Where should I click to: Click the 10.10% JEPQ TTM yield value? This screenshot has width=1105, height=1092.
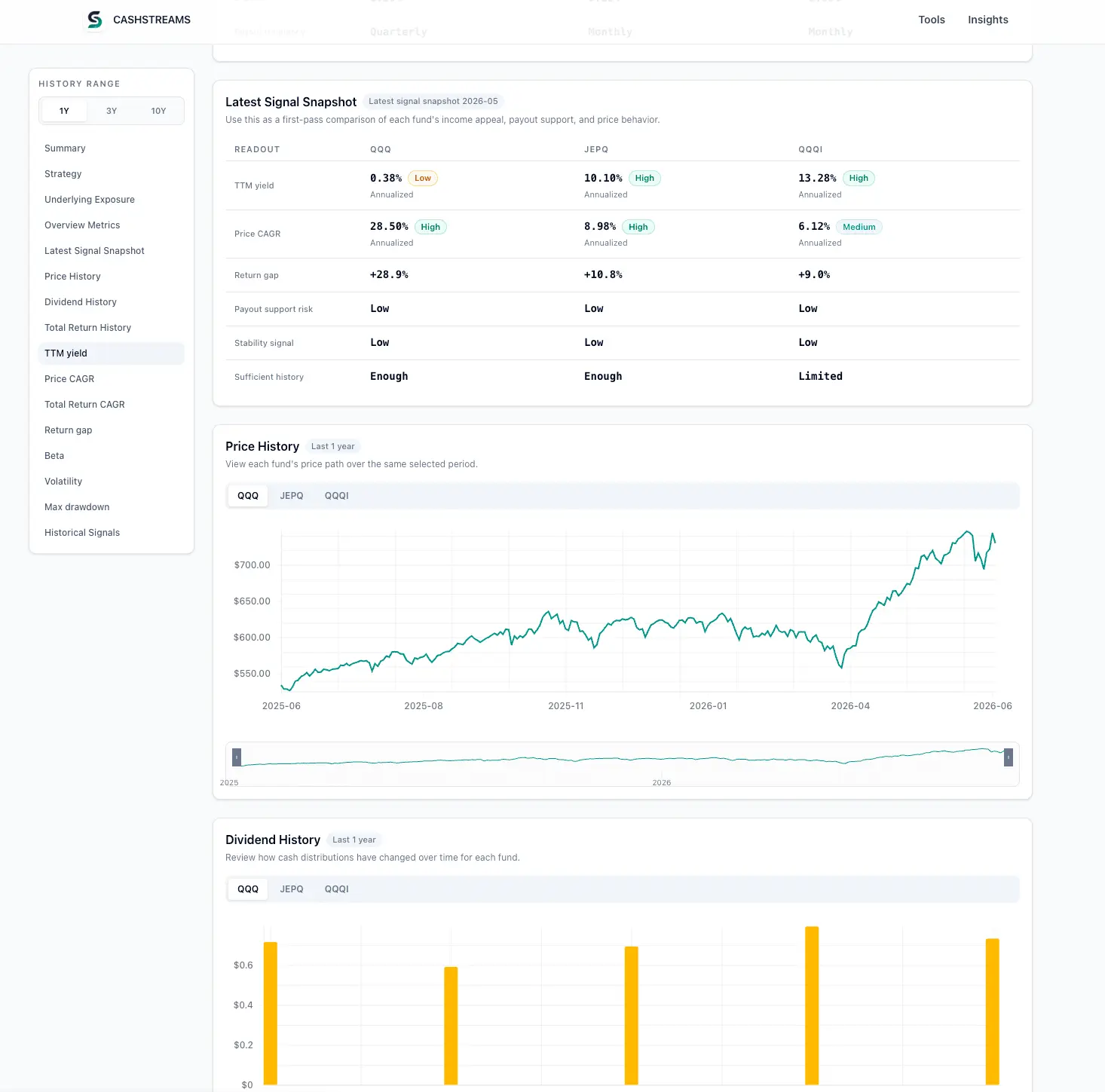pos(603,179)
